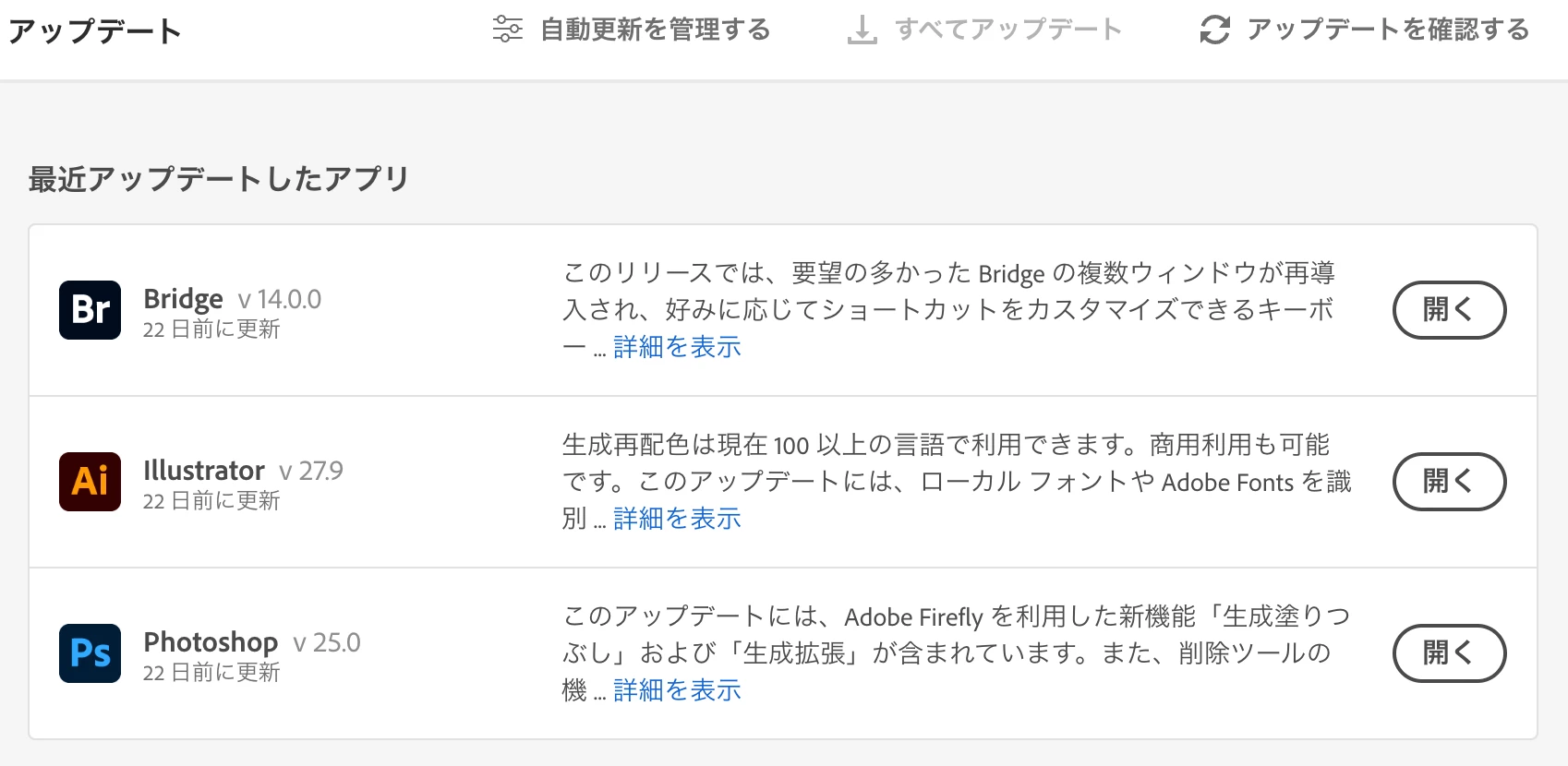Check for updates via アップデートを確認する
This screenshot has height=766, width=1568.
pos(1387,30)
